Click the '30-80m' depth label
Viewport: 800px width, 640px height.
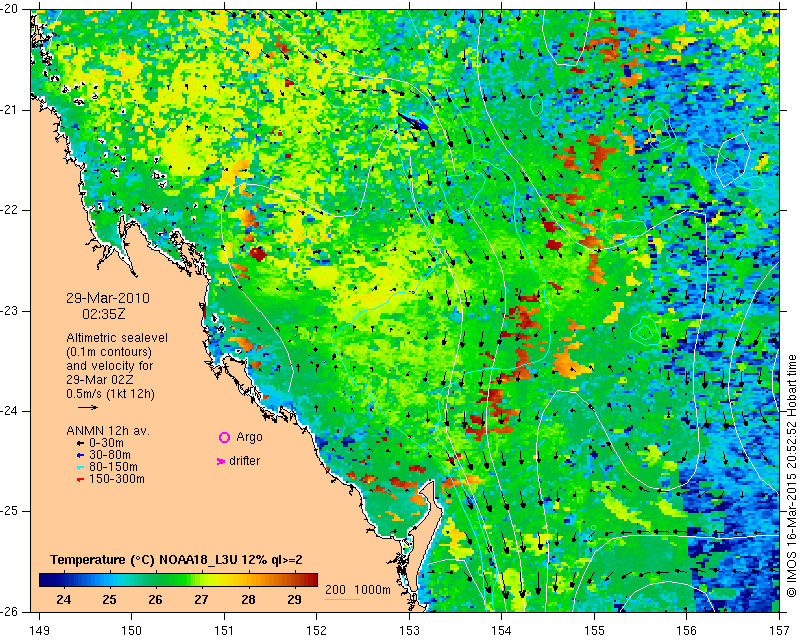[110, 455]
